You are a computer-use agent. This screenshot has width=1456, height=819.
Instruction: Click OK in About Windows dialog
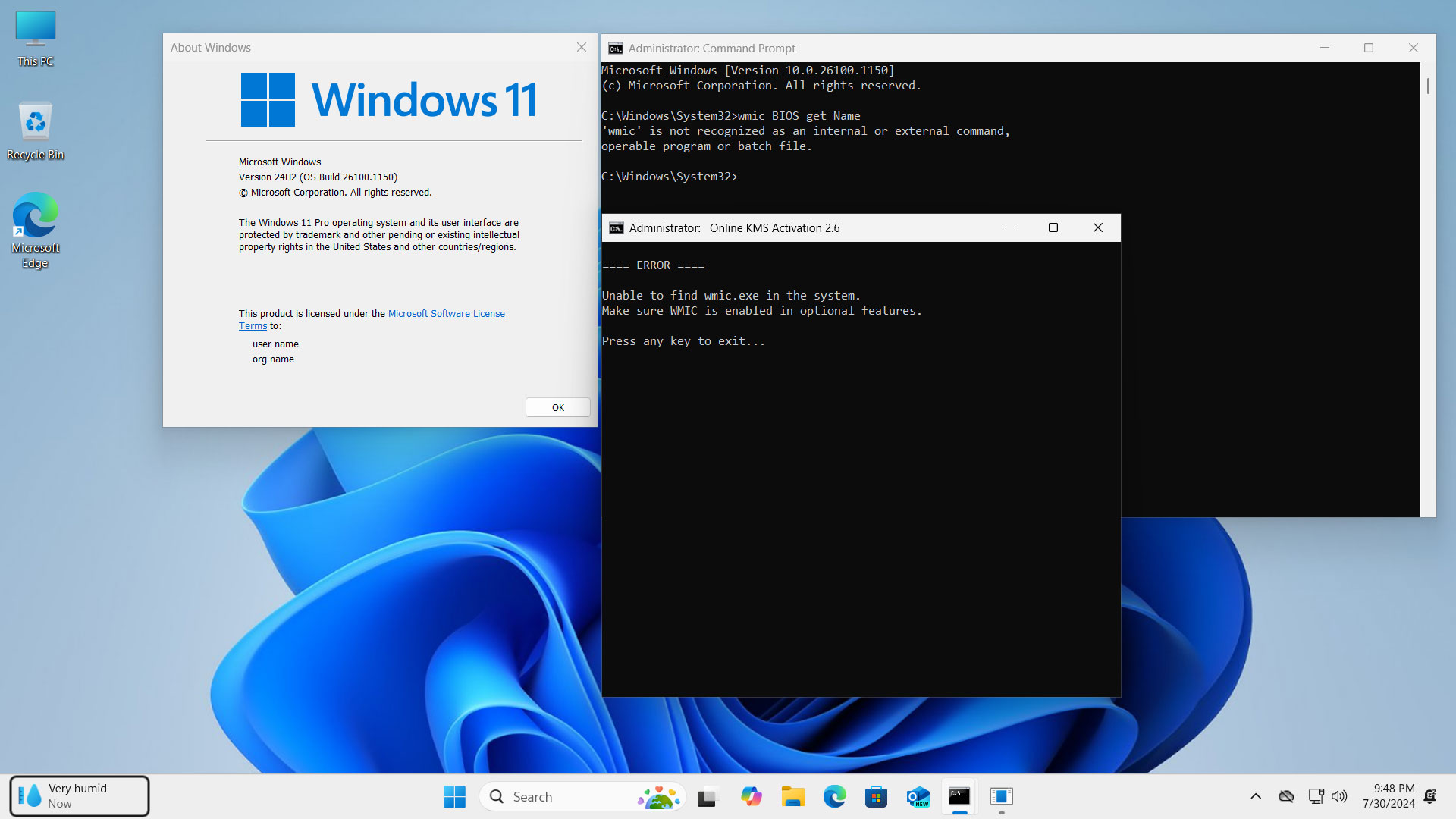[x=558, y=407]
